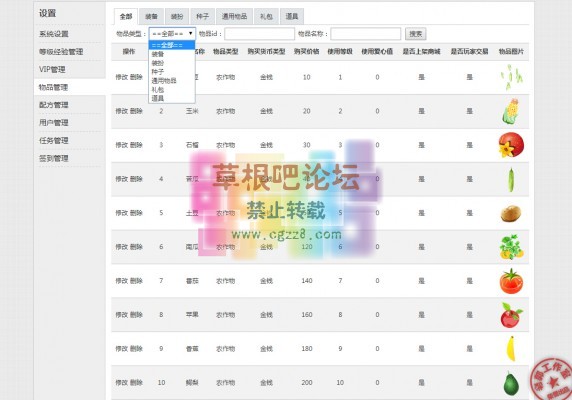Click 修改 for item 7
Image resolution: width=572 pixels, height=400 pixels.
[121, 281]
